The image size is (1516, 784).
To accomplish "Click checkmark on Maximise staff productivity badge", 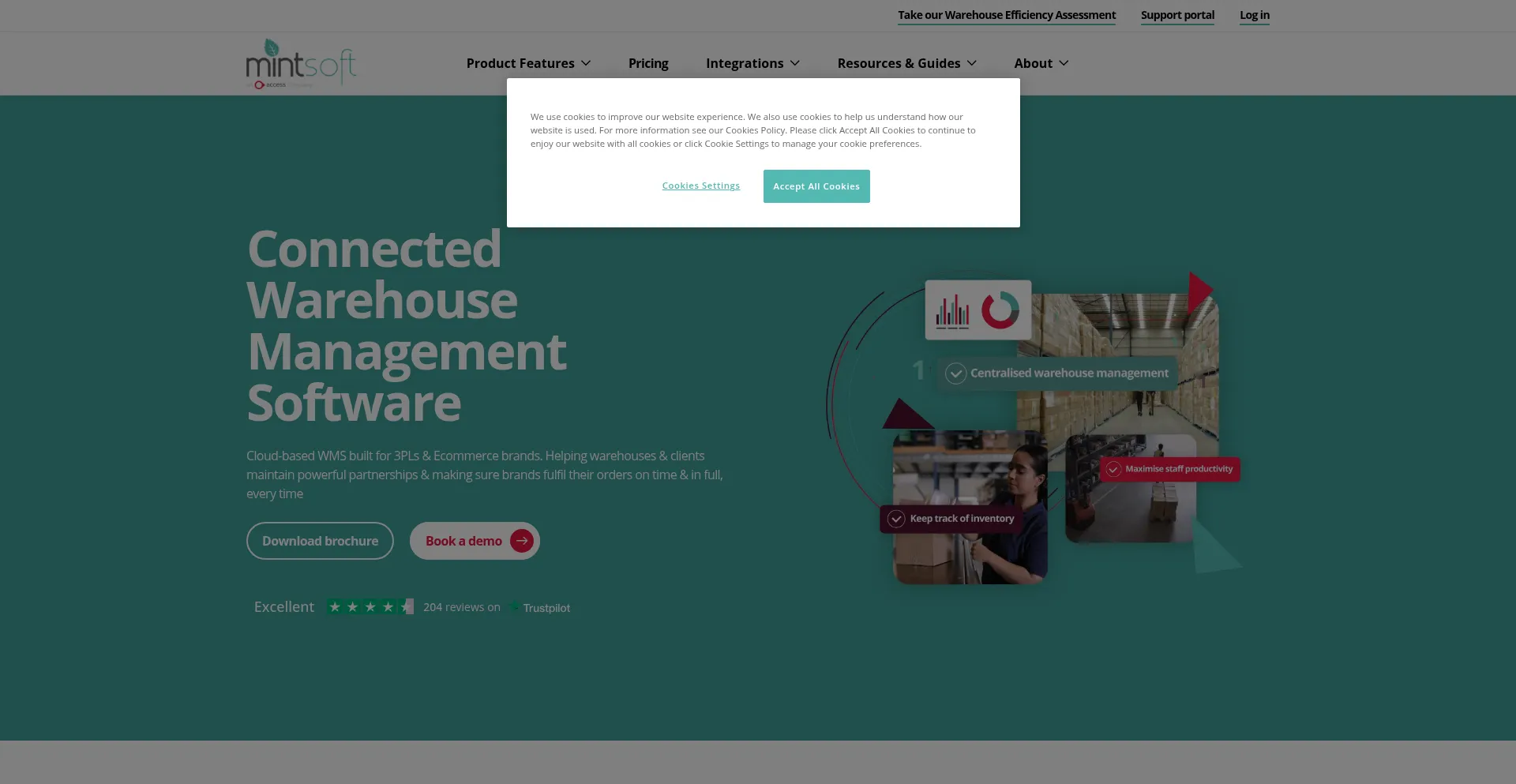I will [x=1113, y=468].
